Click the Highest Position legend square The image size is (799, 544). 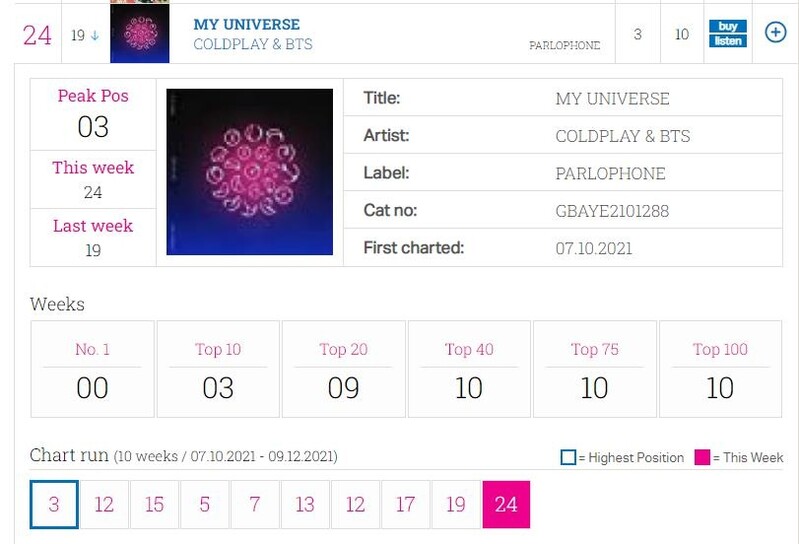coord(568,457)
